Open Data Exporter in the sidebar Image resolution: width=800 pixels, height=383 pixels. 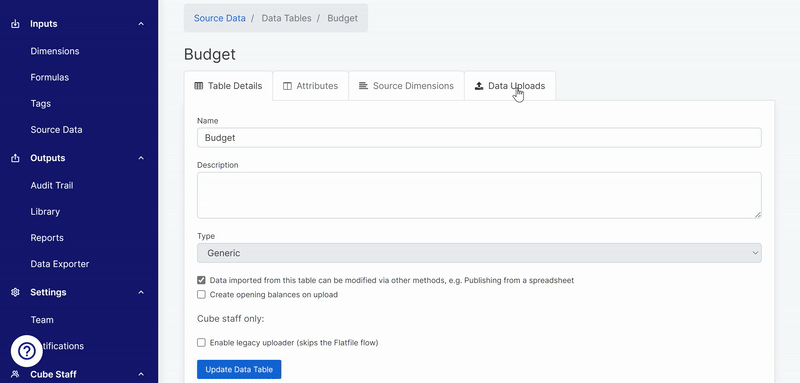point(60,264)
